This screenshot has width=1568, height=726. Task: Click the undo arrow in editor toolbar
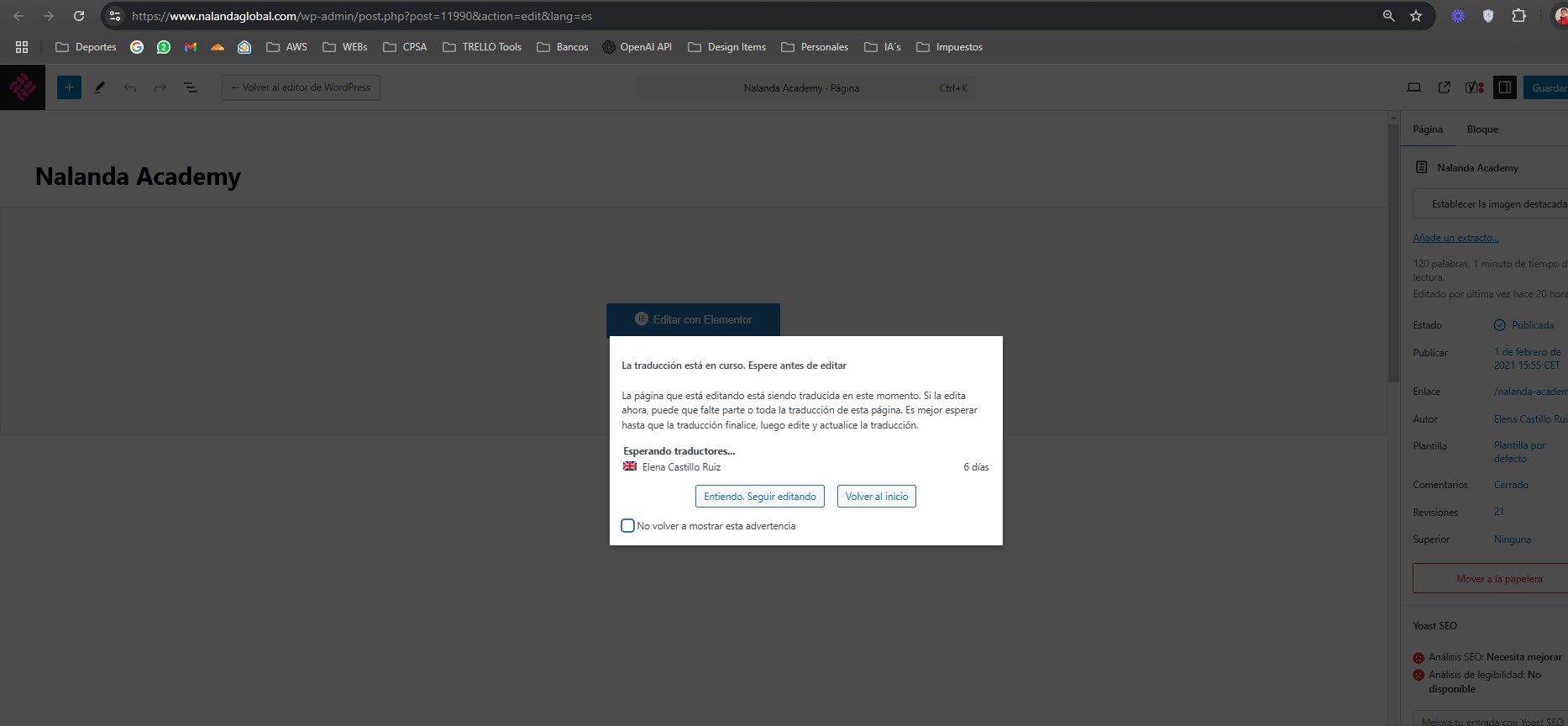coord(130,87)
